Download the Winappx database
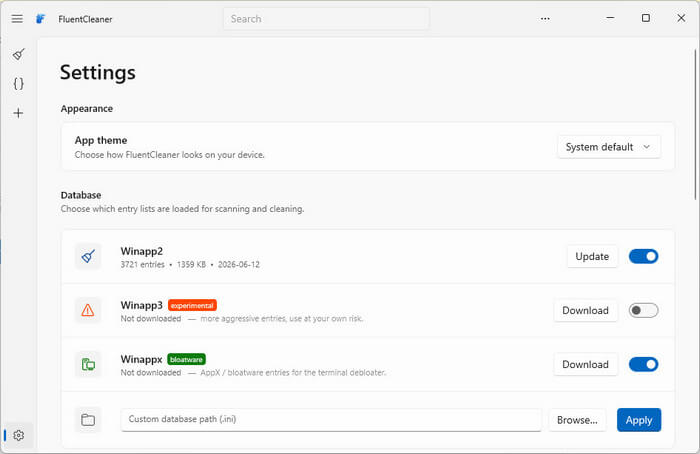The image size is (700, 454). tap(585, 364)
